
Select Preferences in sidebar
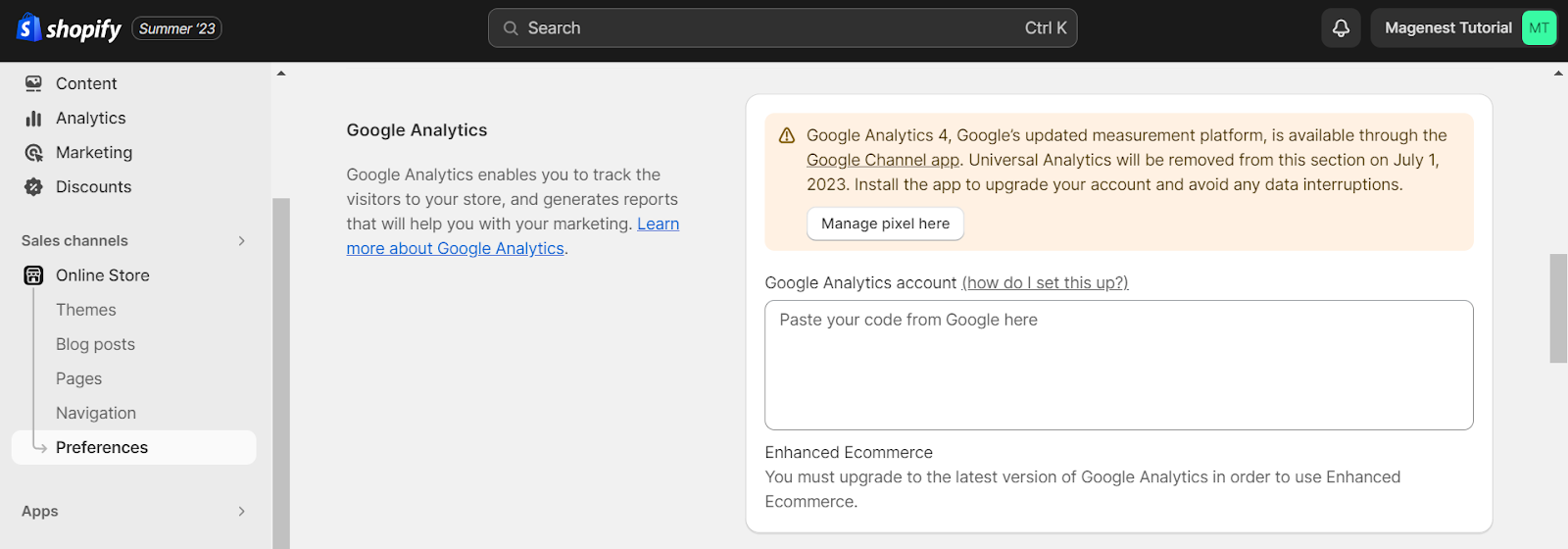click(x=134, y=447)
